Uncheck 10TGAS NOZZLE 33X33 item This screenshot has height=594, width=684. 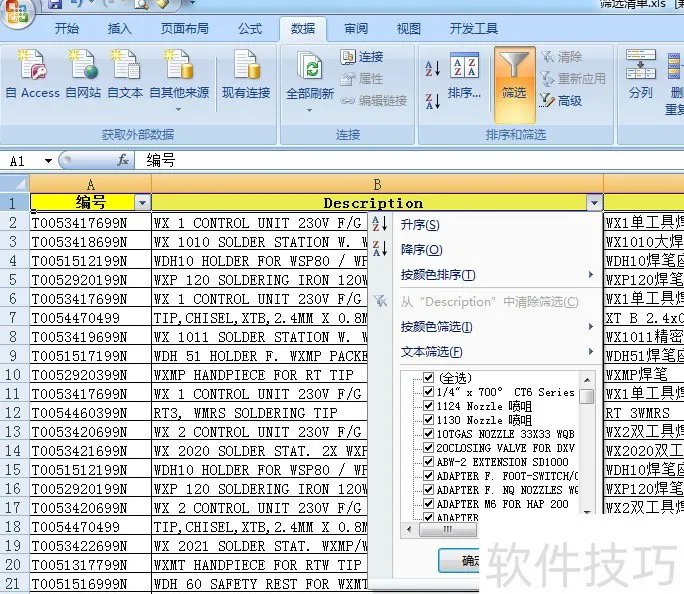428,434
